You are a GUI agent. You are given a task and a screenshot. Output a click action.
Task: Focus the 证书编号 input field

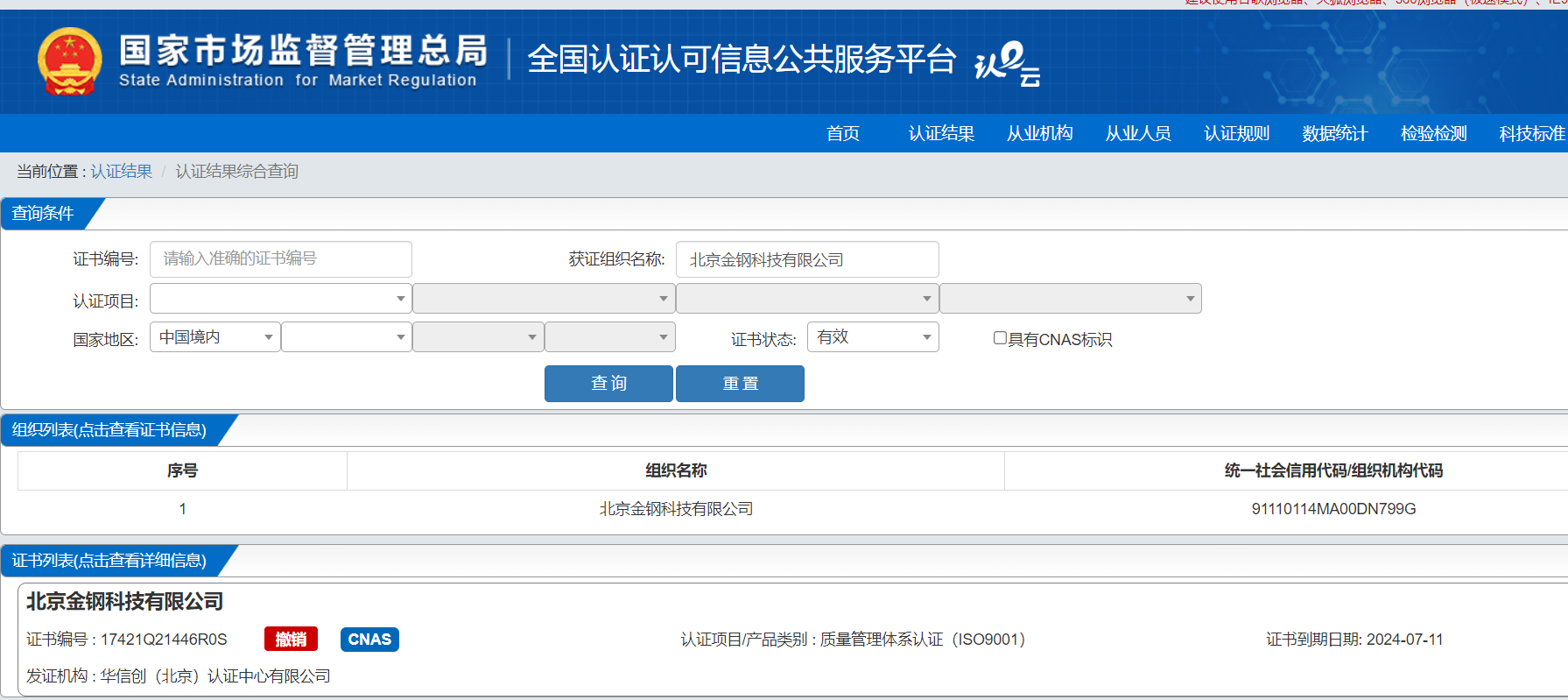point(281,259)
